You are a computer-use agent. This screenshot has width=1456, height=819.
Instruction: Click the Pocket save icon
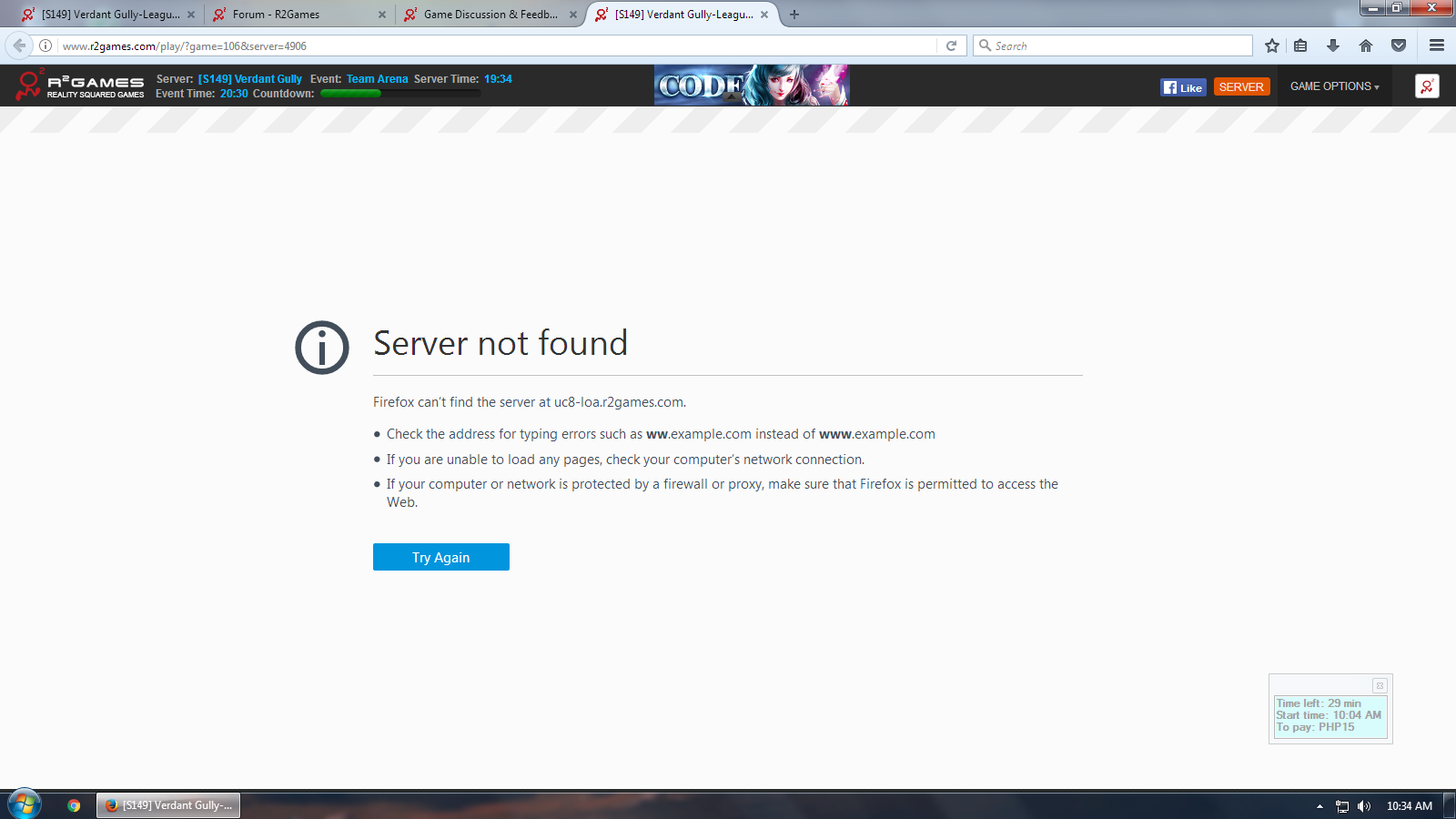(1399, 45)
